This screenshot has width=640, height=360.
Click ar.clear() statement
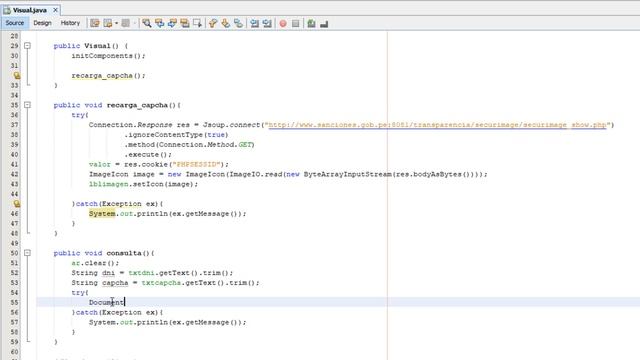(95, 263)
